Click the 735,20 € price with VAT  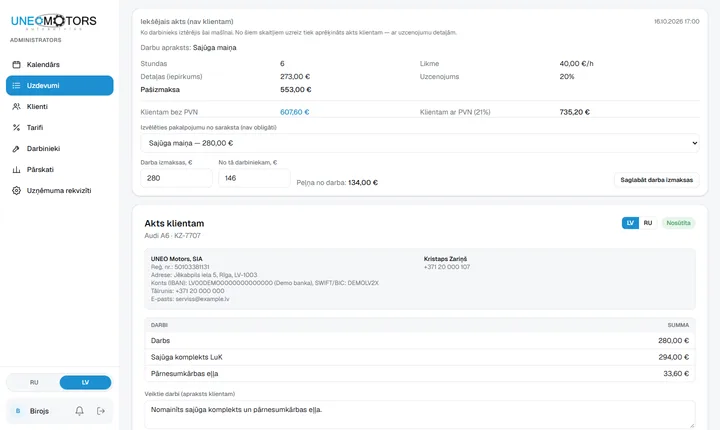[x=574, y=112]
